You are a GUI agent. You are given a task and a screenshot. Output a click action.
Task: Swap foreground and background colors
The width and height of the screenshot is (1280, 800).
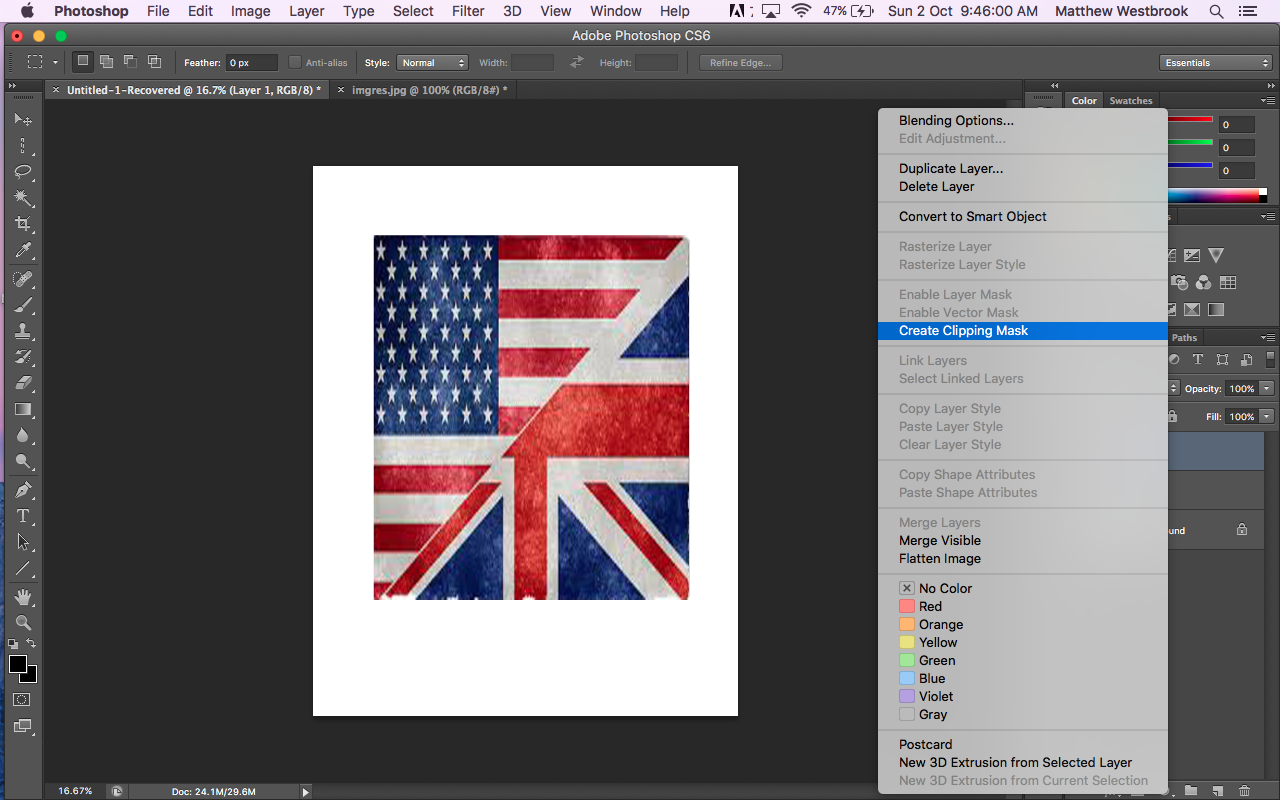click(31, 644)
